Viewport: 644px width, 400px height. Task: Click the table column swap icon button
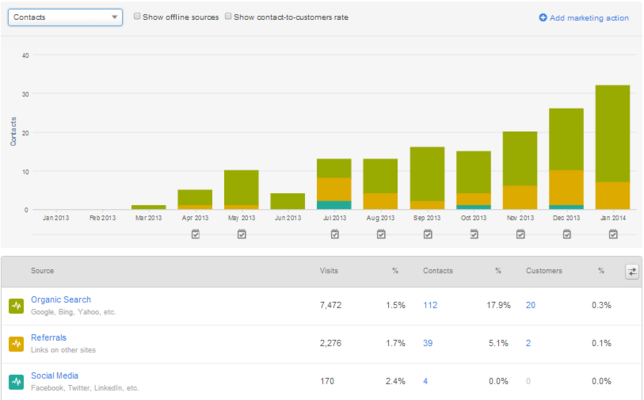click(632, 271)
